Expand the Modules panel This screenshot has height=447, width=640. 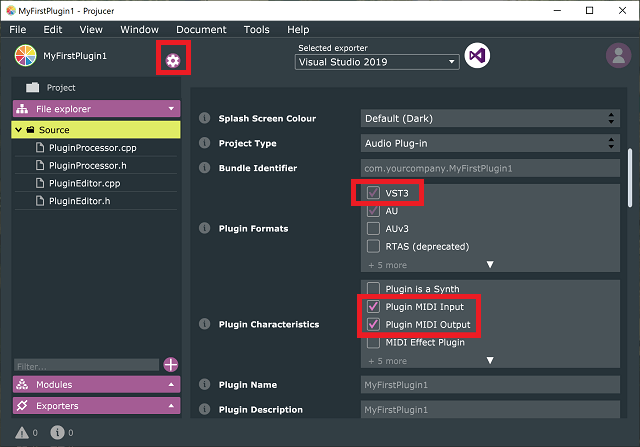point(96,385)
